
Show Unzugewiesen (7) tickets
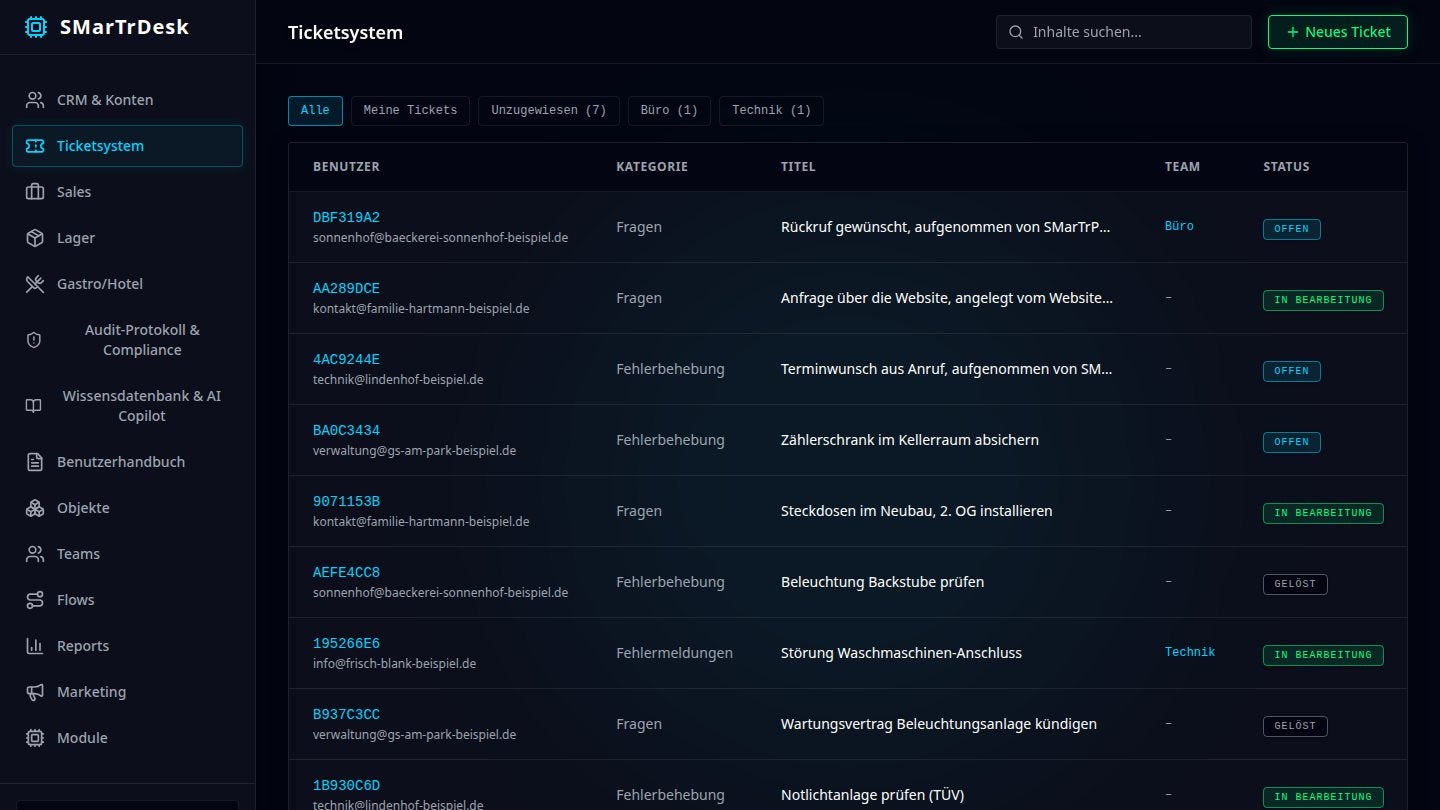click(548, 110)
